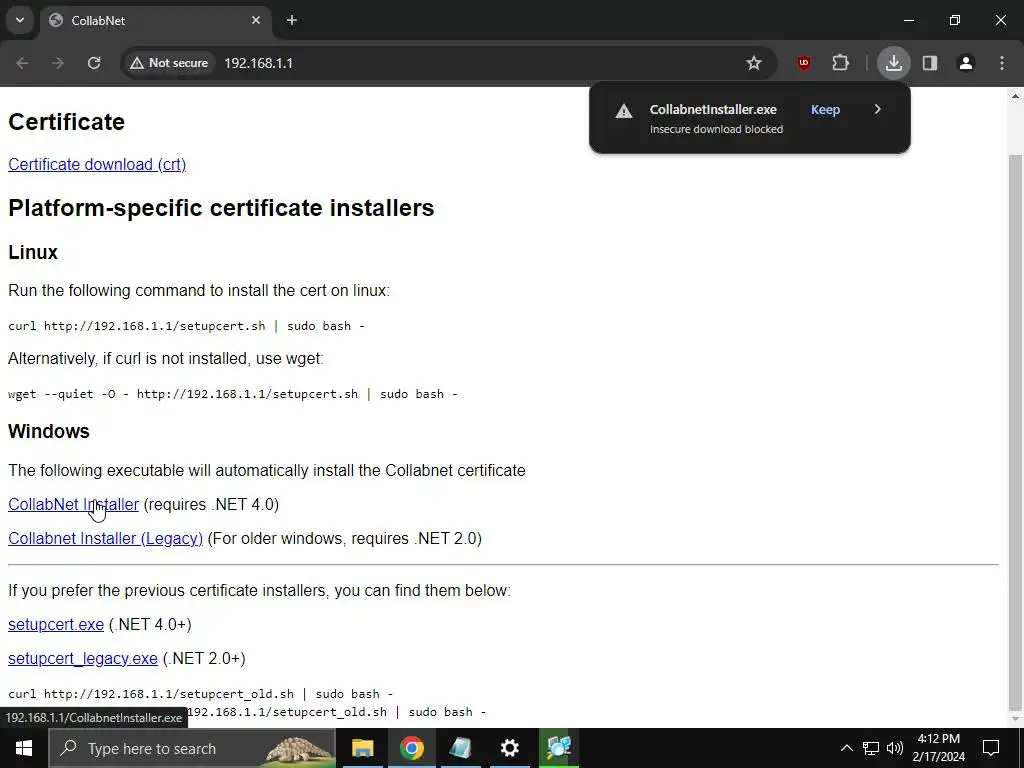The image size is (1024, 768).
Task: Open File Explorer from taskbar
Action: tap(362, 748)
